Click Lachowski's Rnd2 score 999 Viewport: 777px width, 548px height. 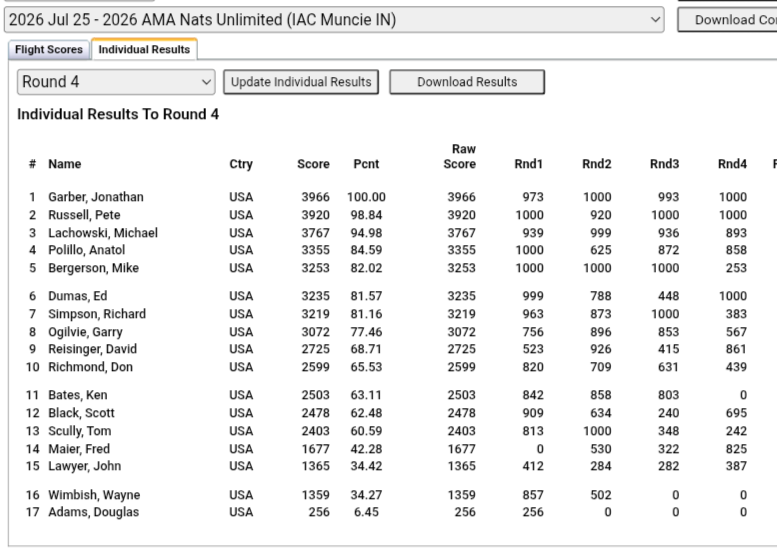601,233
